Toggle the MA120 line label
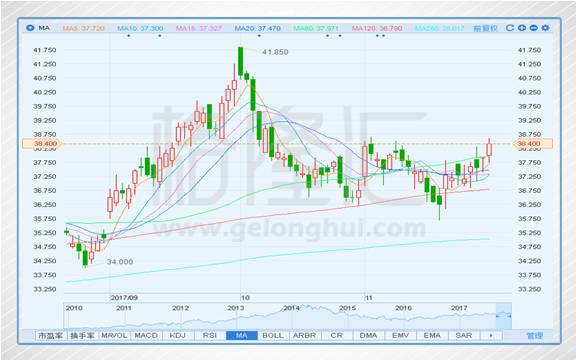 (377, 28)
